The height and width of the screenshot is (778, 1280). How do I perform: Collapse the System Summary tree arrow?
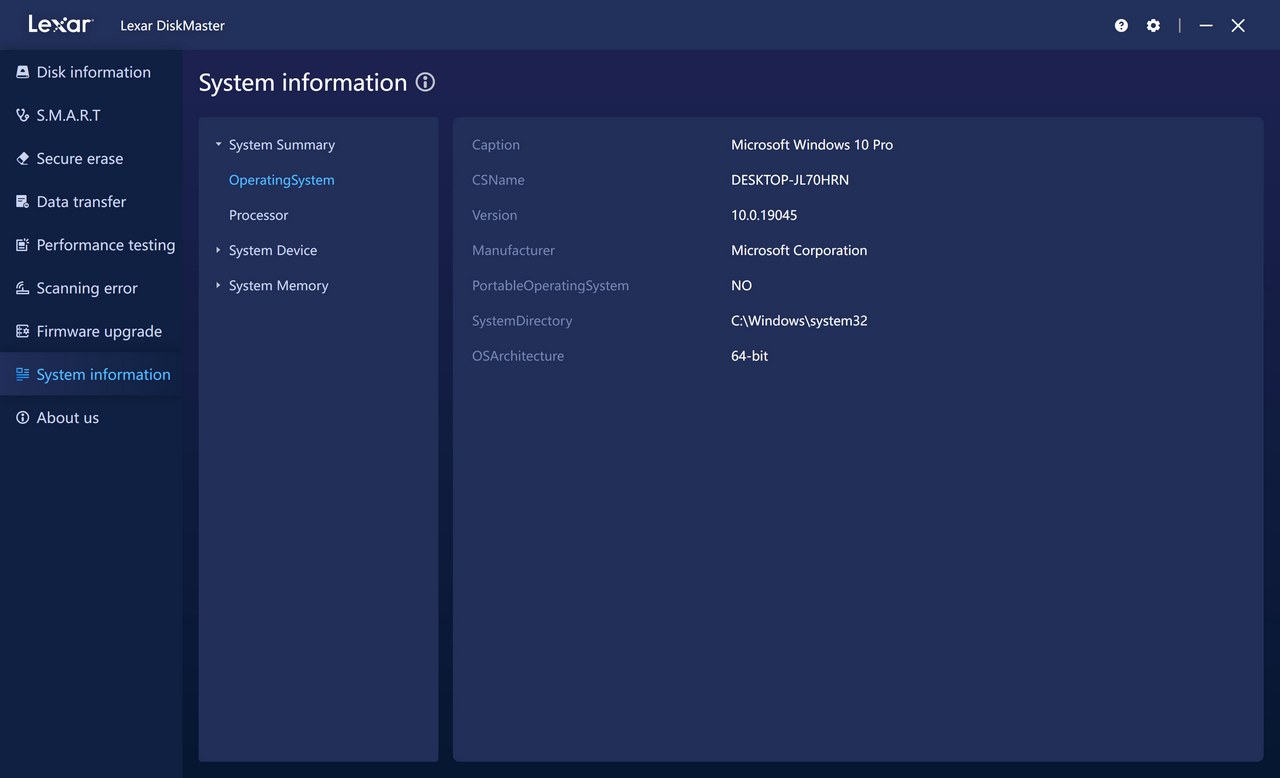[x=218, y=145]
